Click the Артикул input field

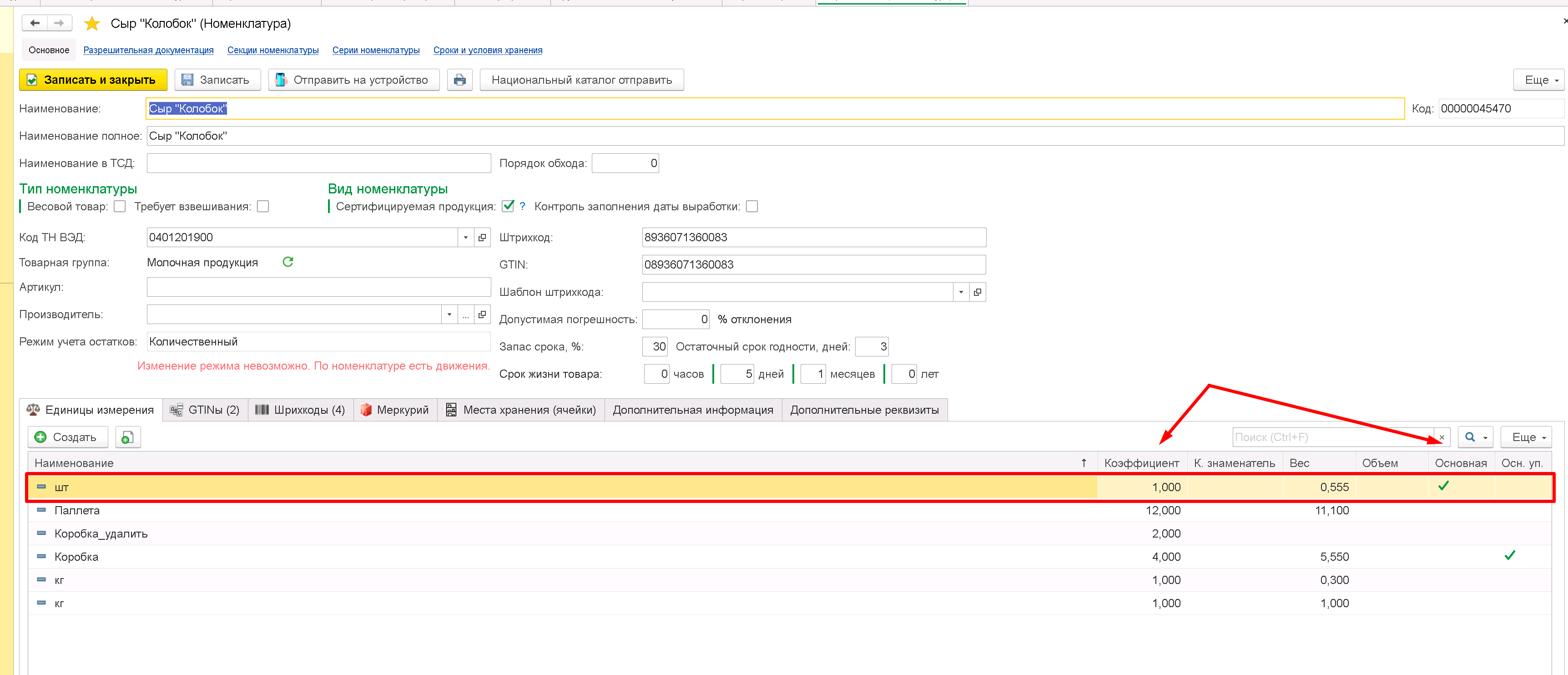tap(318, 287)
